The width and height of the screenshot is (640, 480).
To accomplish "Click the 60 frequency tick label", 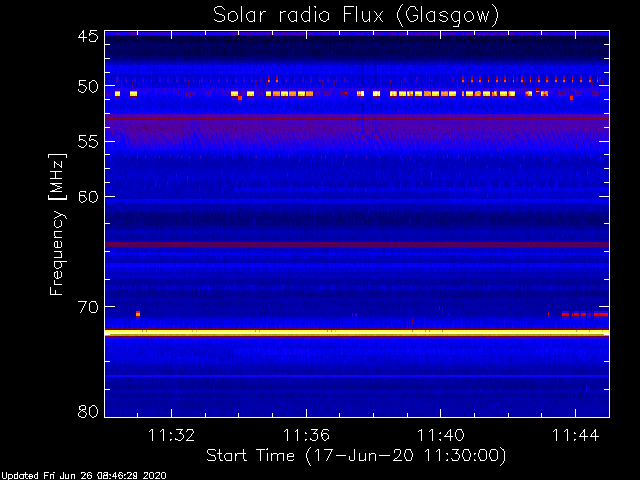I will point(88,197).
